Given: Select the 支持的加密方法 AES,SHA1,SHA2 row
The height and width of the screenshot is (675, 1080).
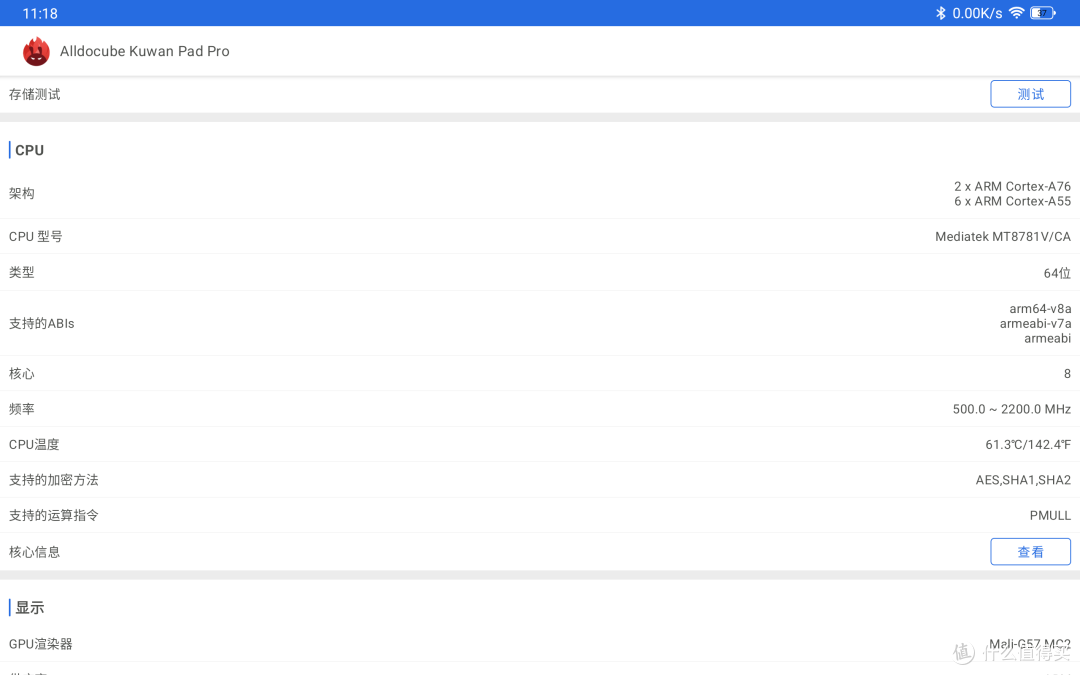Looking at the screenshot, I should pyautogui.click(x=540, y=480).
